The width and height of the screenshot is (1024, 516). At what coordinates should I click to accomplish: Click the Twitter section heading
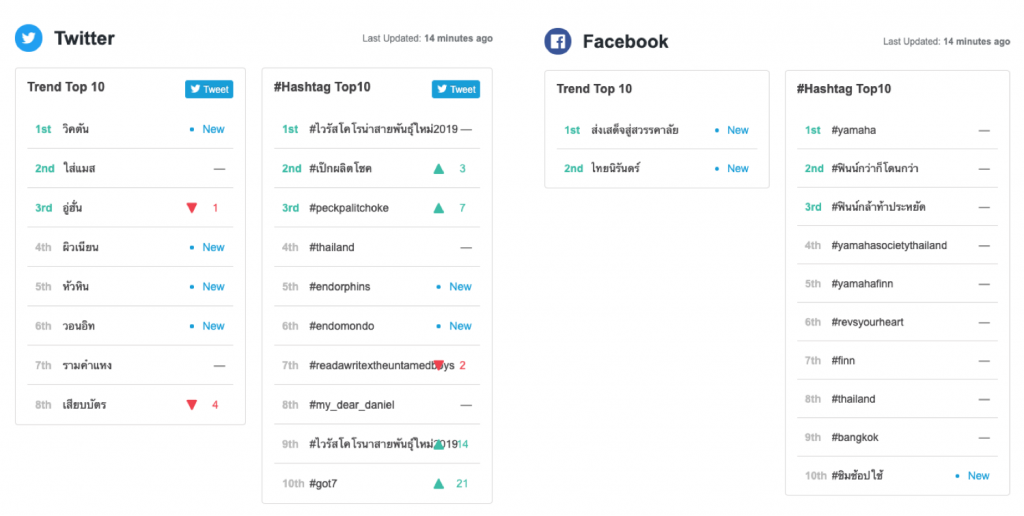tap(84, 39)
